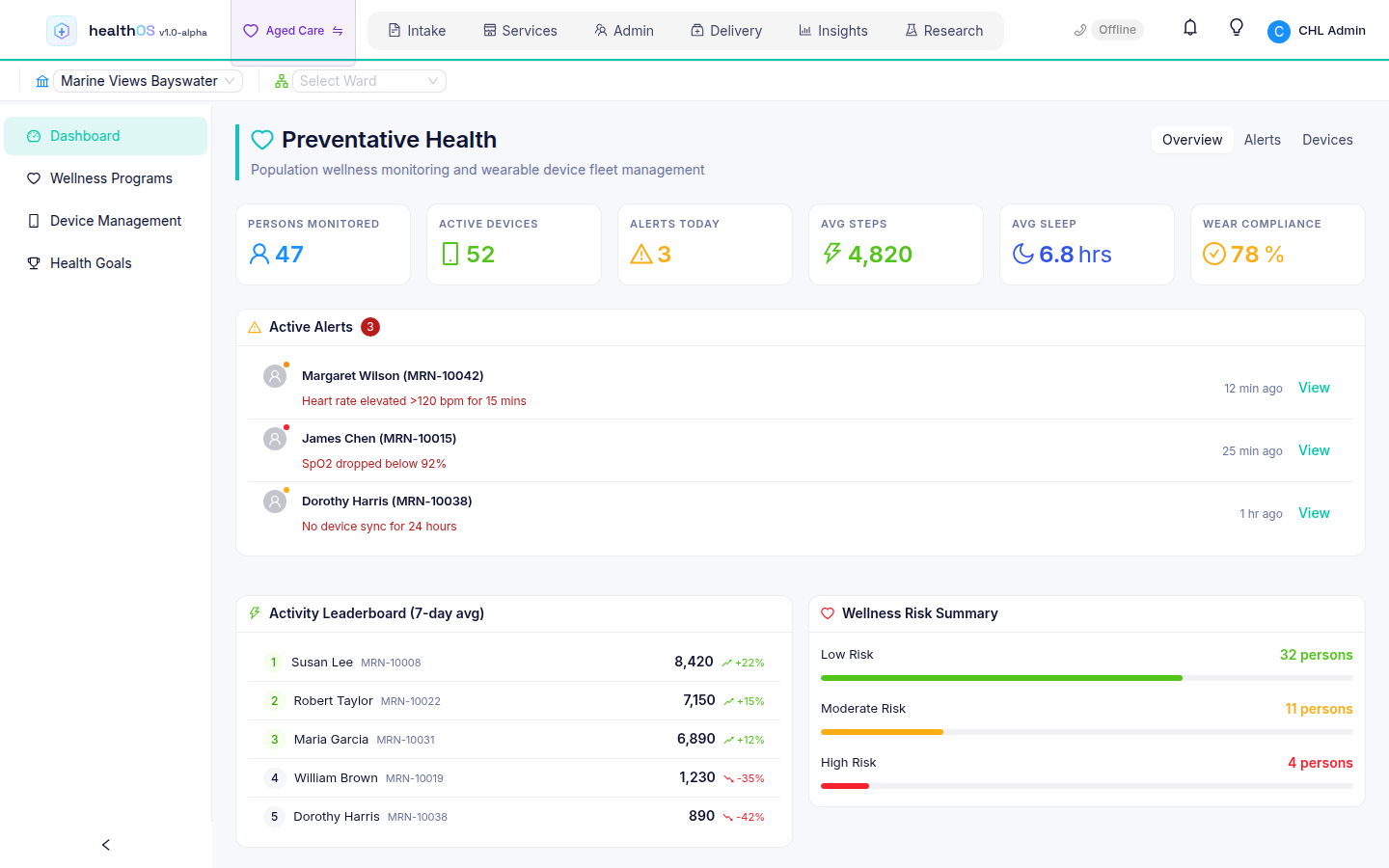Open the Insights menu
The width and height of the screenshot is (1389, 868).
pos(833,31)
